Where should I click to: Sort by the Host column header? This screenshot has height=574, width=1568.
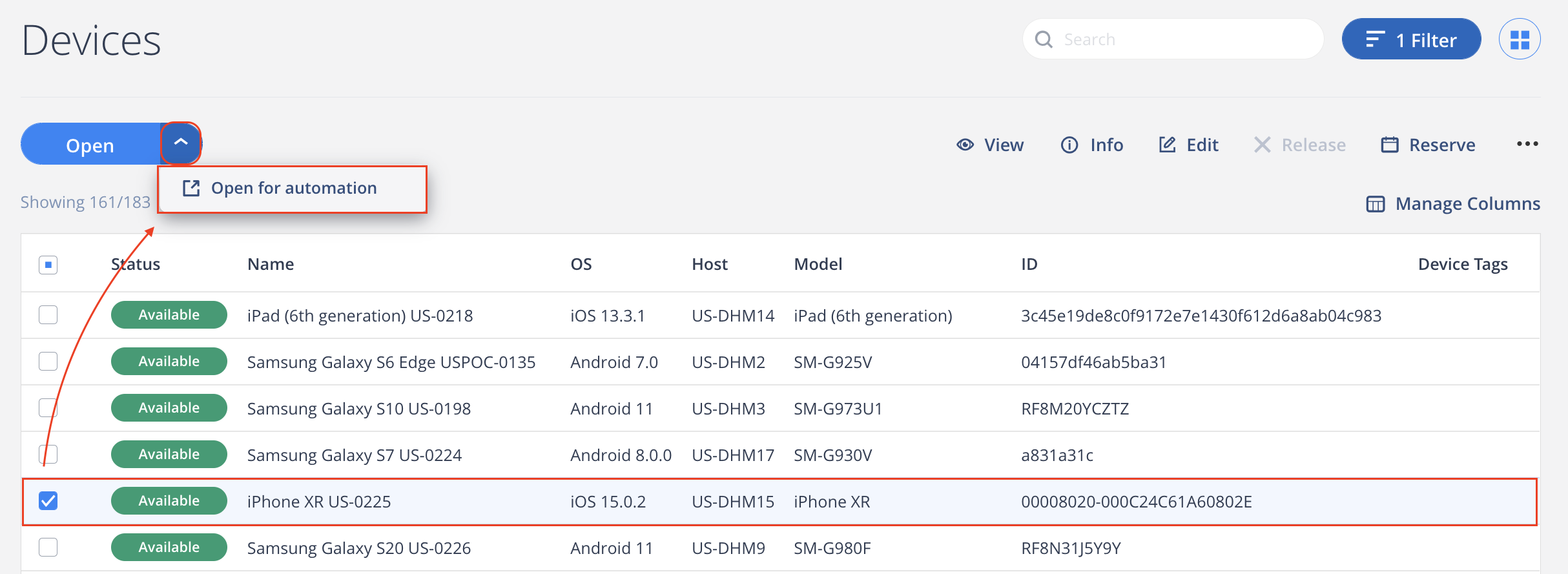click(x=710, y=264)
